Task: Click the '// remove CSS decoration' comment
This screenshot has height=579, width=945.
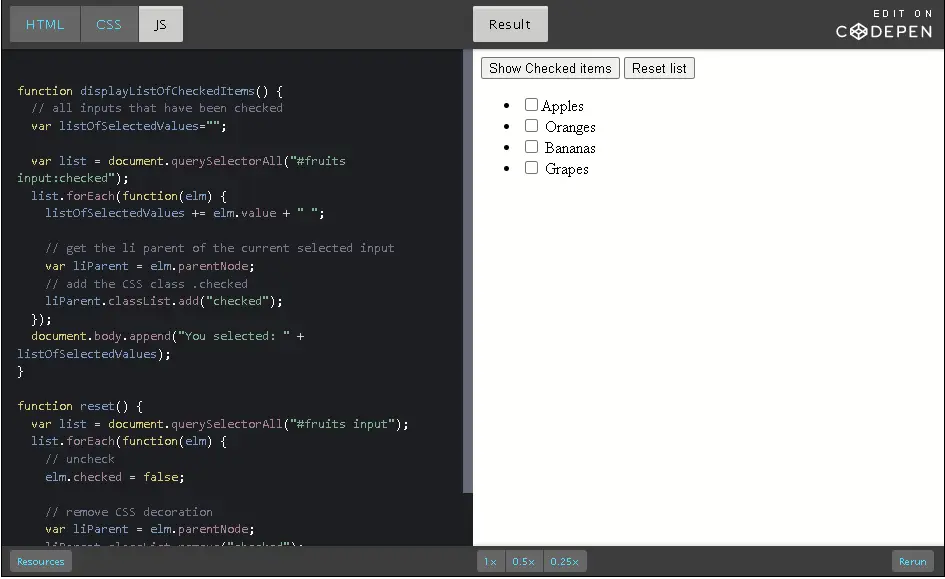Action: (129, 512)
